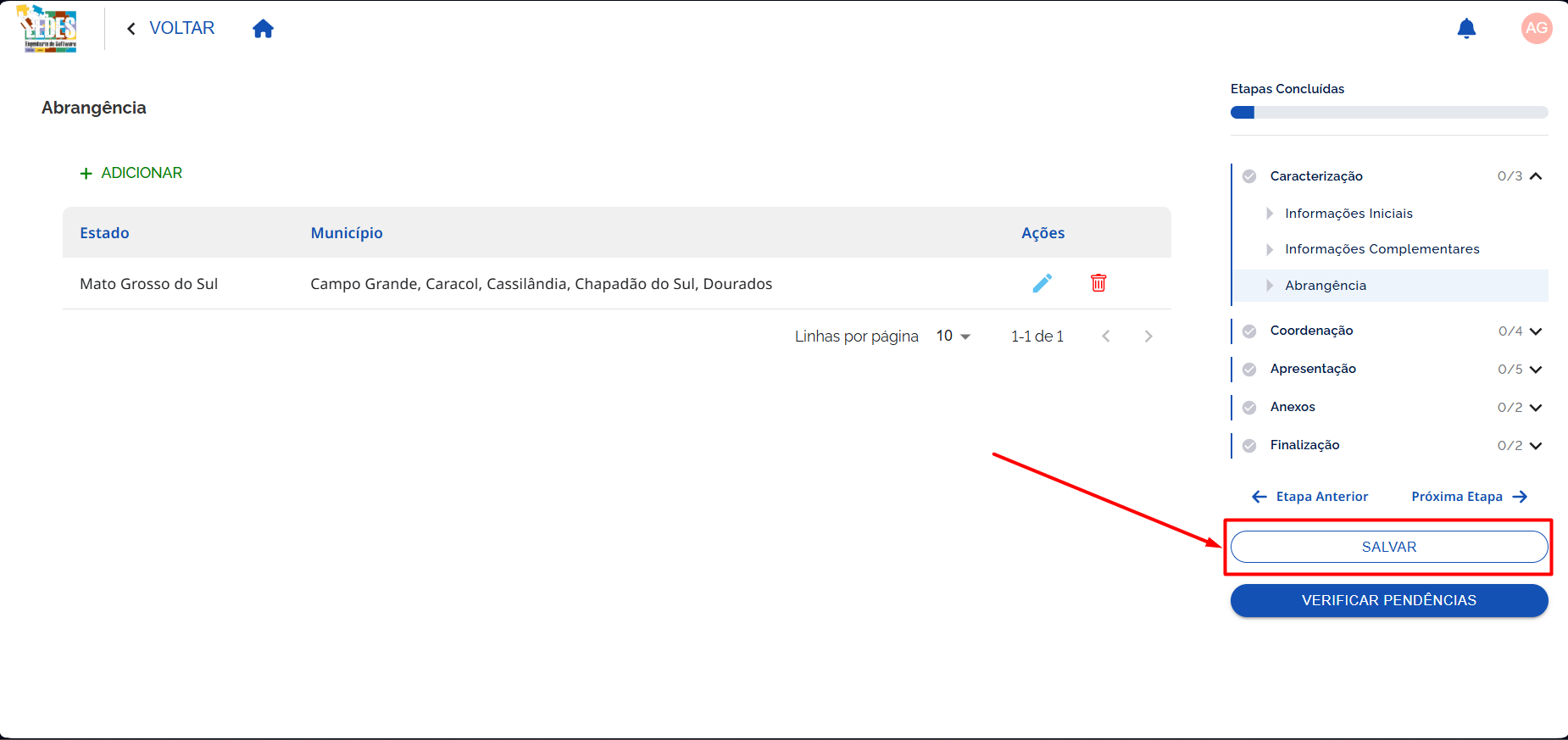Save with the SALVAR button
This screenshot has height=740, width=1568.
[1389, 547]
